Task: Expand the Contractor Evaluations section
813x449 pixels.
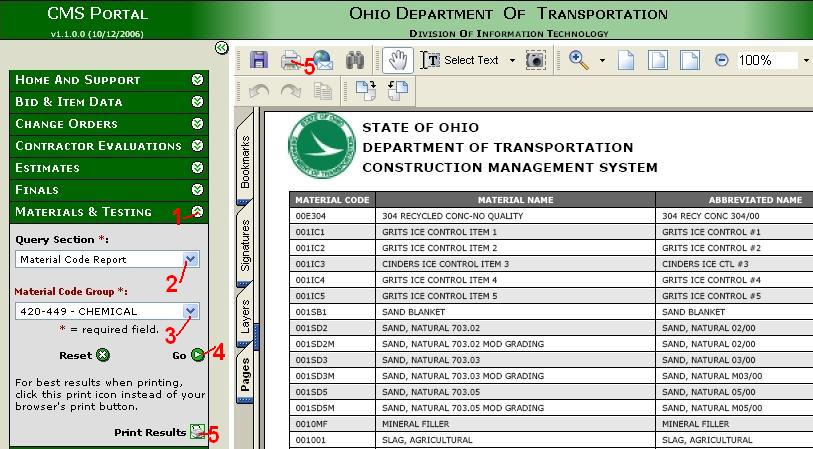Action: (x=197, y=146)
